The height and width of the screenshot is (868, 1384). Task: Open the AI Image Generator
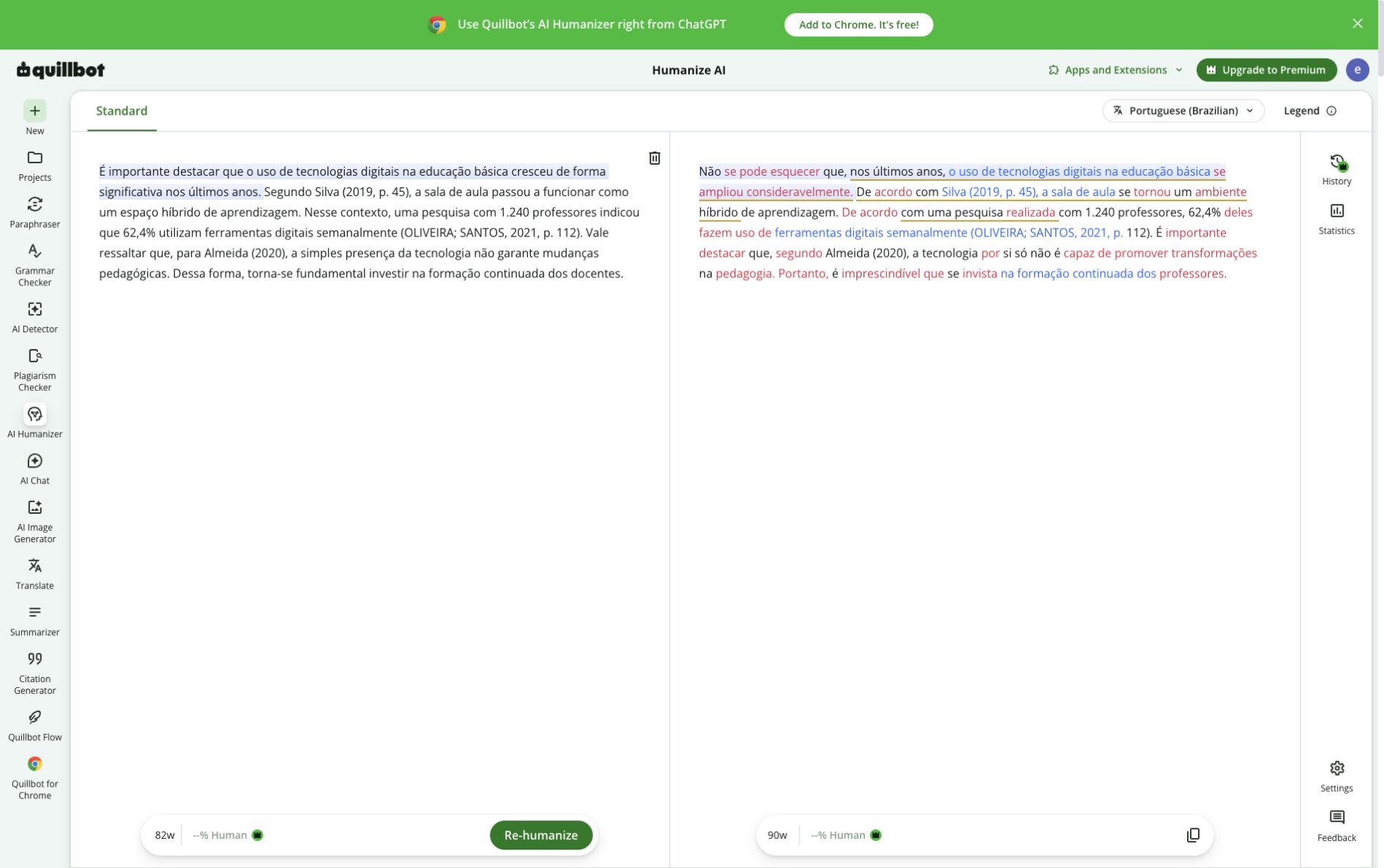coord(34,521)
